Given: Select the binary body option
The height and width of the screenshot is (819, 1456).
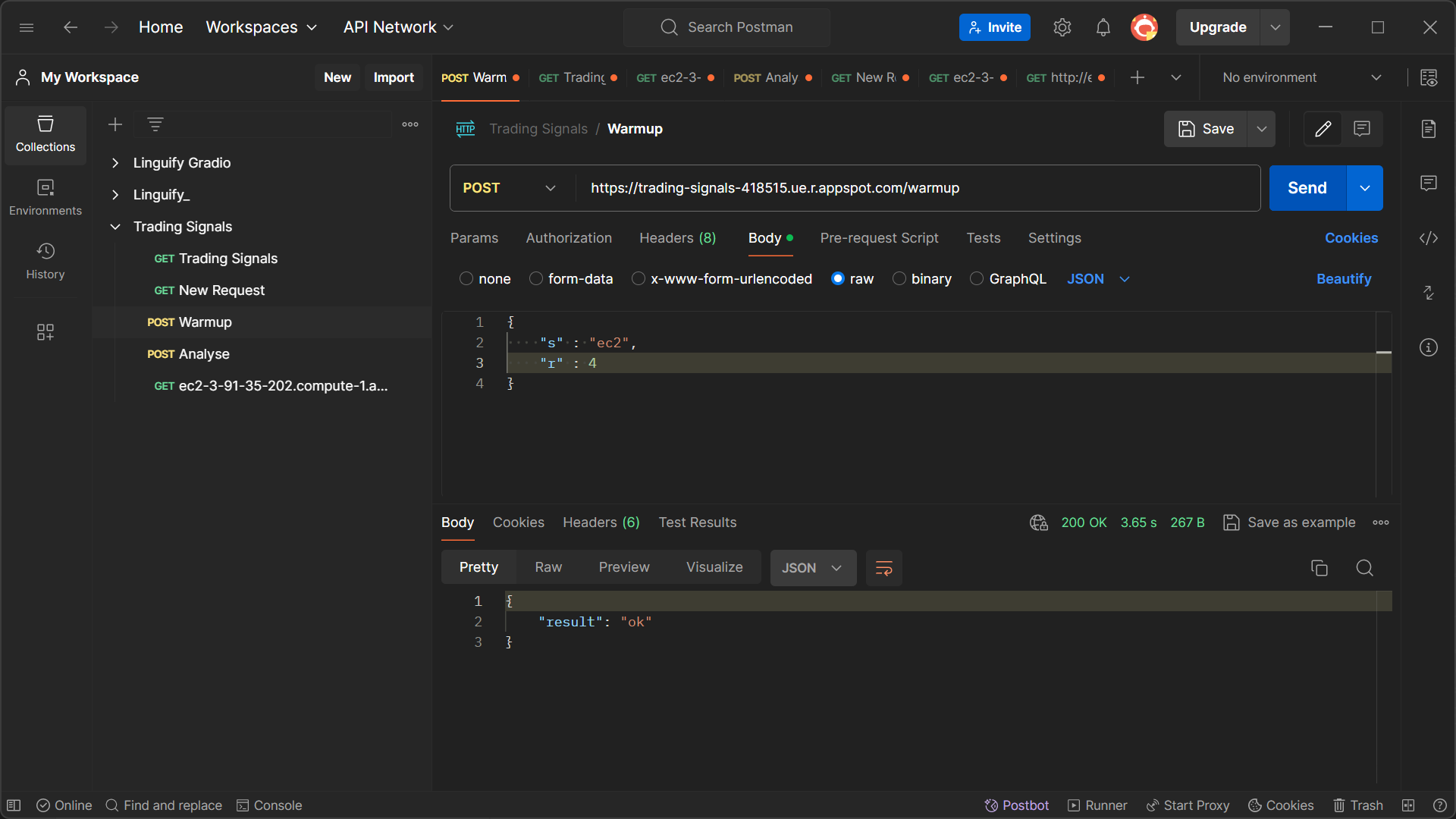Looking at the screenshot, I should tap(899, 279).
